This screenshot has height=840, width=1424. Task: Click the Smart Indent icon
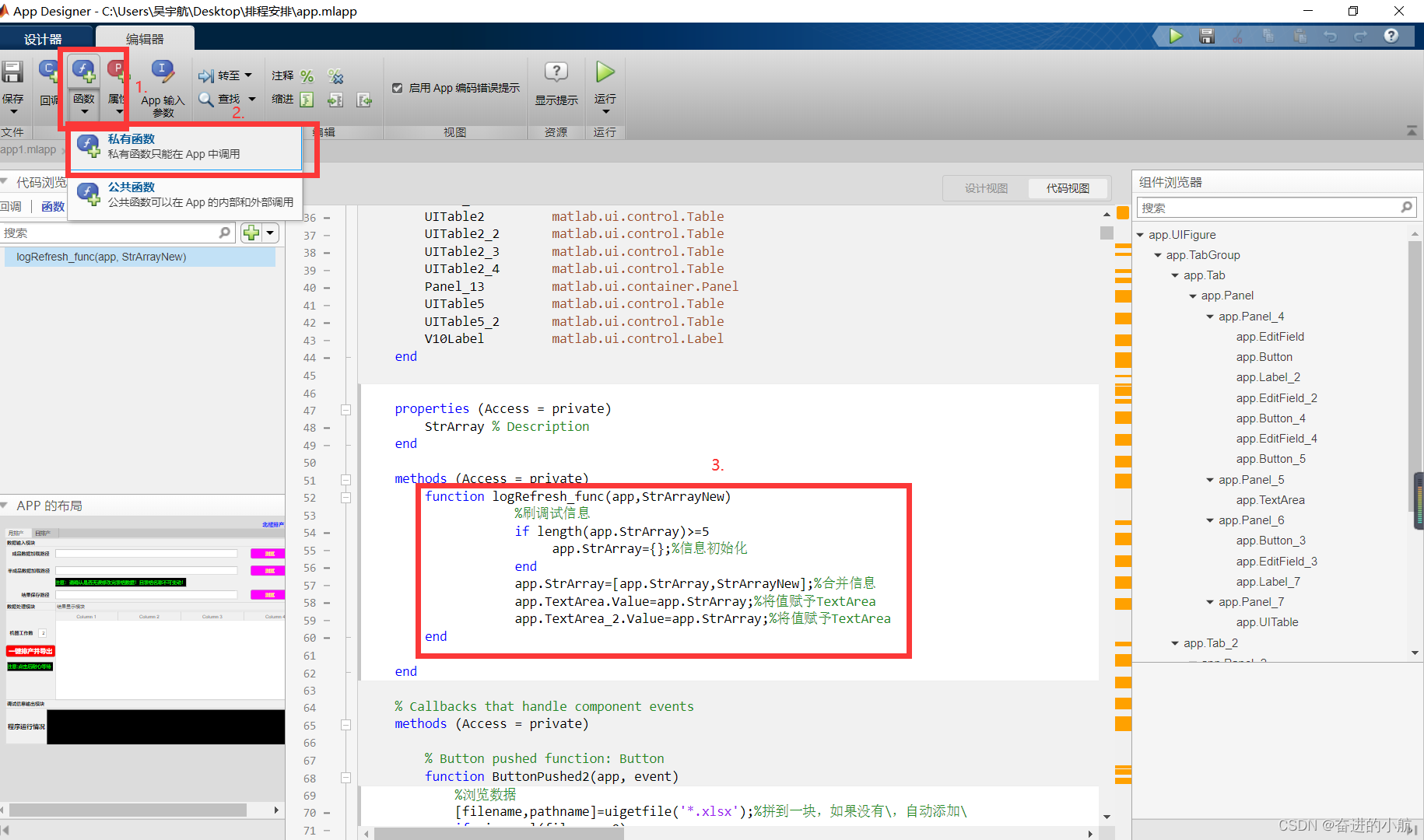coord(307,100)
